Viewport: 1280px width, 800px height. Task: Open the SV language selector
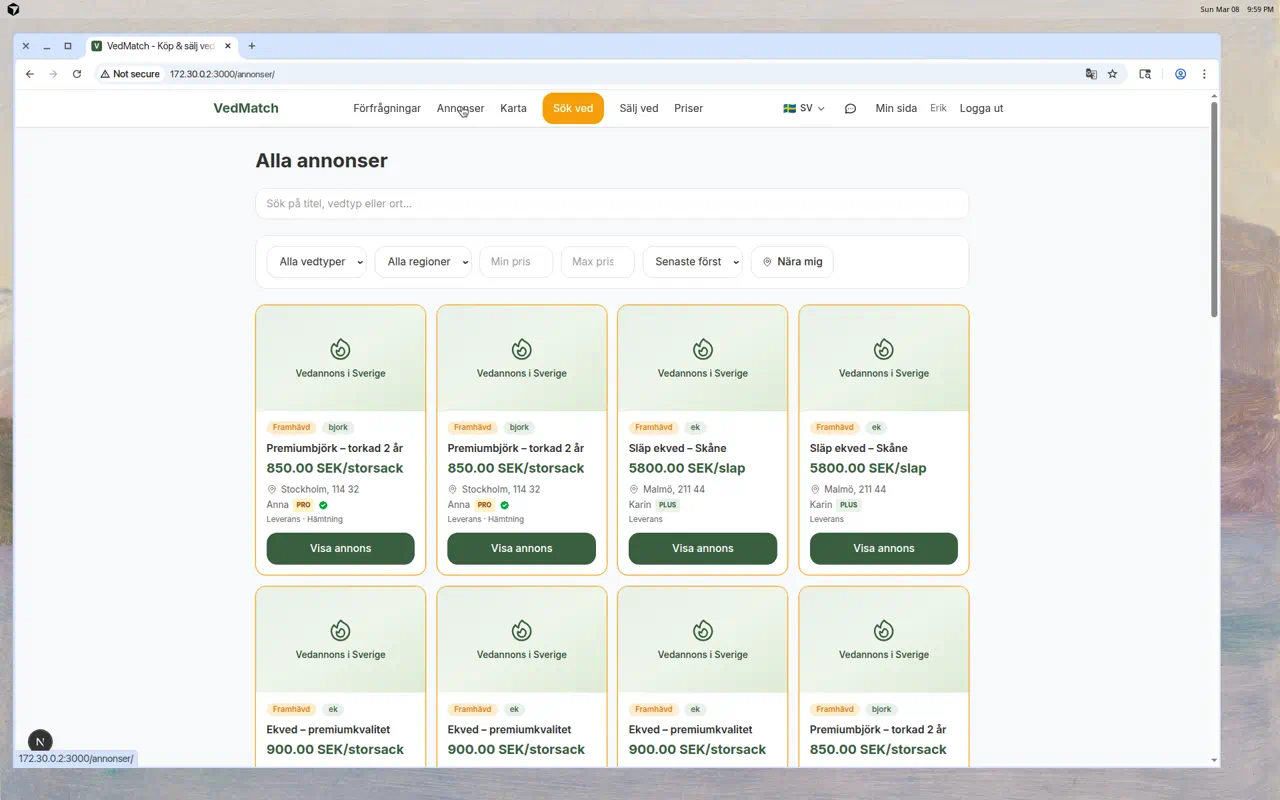[x=803, y=109]
